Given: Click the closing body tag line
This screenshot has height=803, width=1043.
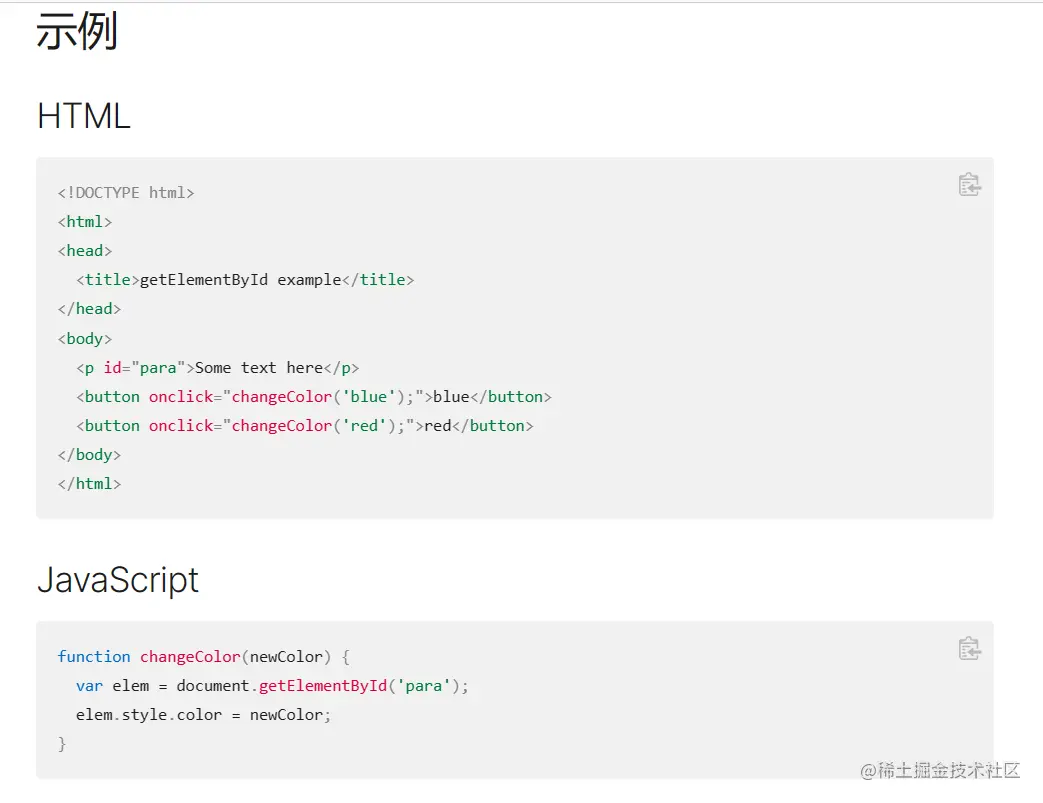Looking at the screenshot, I should click(89, 455).
